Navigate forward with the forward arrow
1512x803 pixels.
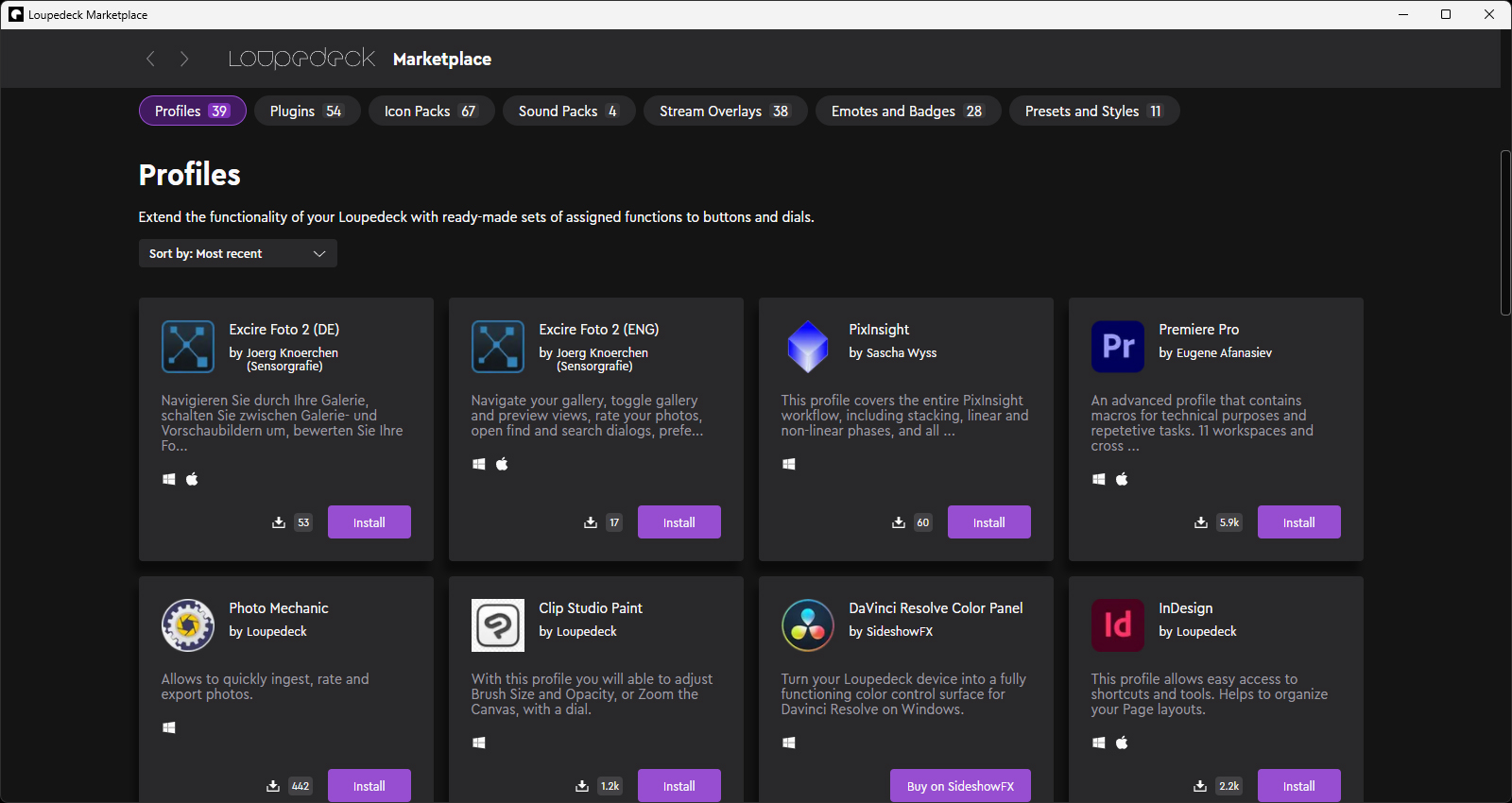point(184,59)
